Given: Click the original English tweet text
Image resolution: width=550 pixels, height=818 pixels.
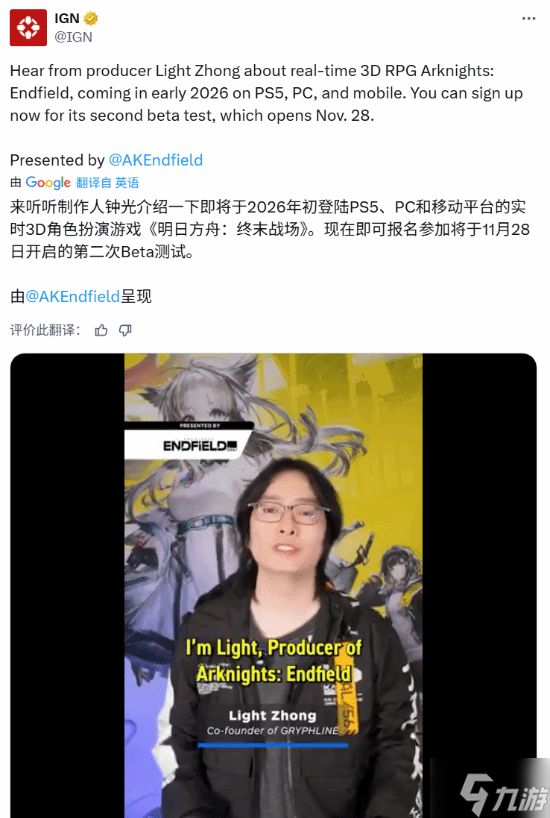Looking at the screenshot, I should (x=267, y=93).
